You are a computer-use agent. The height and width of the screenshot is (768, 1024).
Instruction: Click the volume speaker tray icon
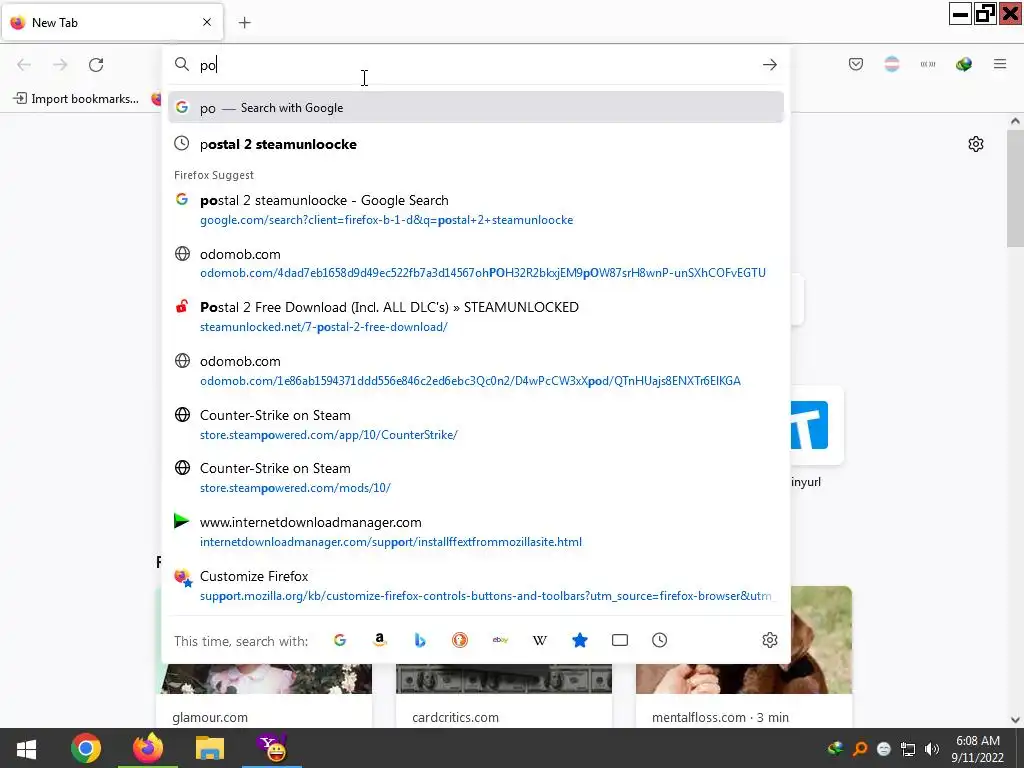[932, 749]
